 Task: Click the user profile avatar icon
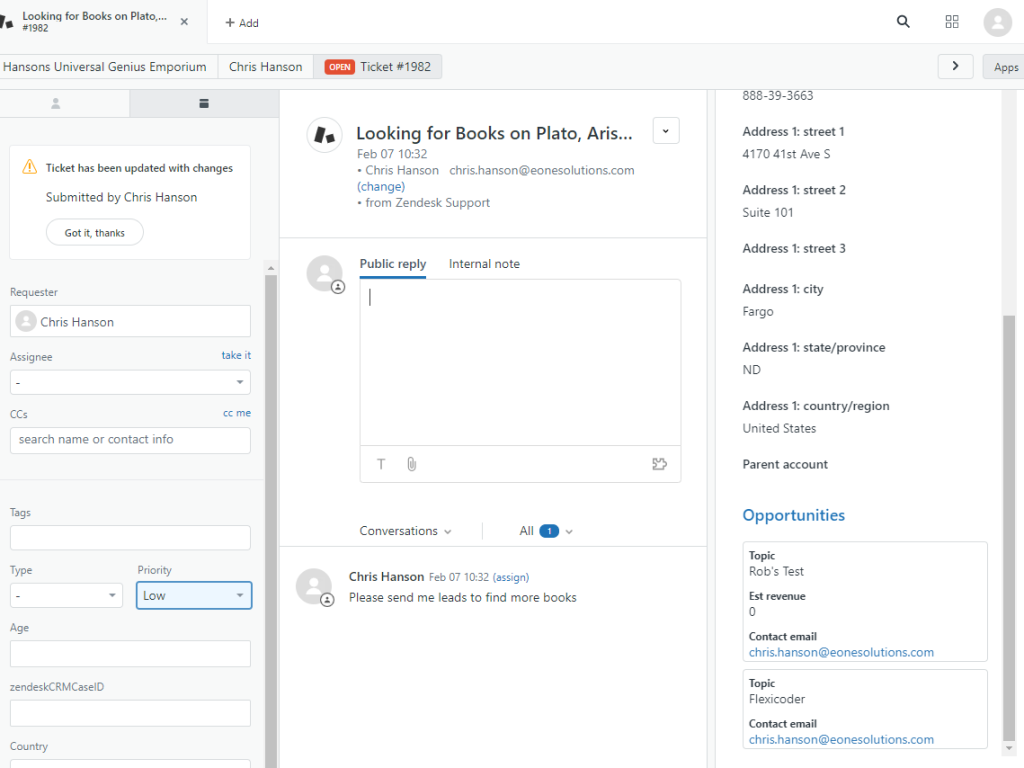point(997,22)
